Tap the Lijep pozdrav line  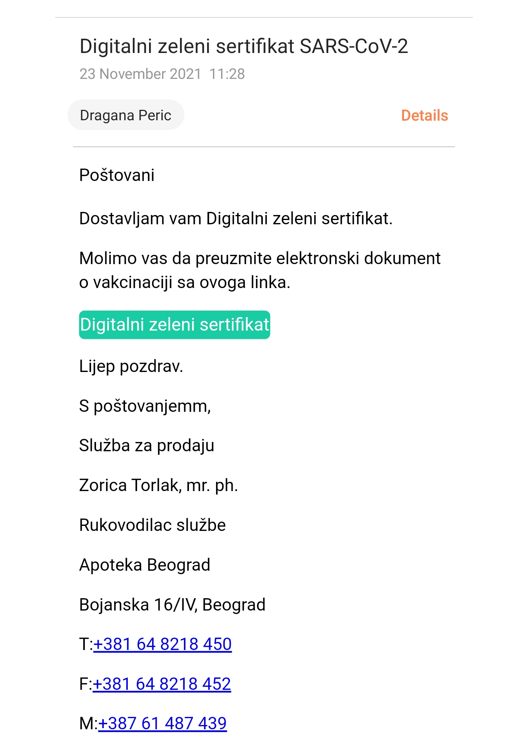[131, 366]
